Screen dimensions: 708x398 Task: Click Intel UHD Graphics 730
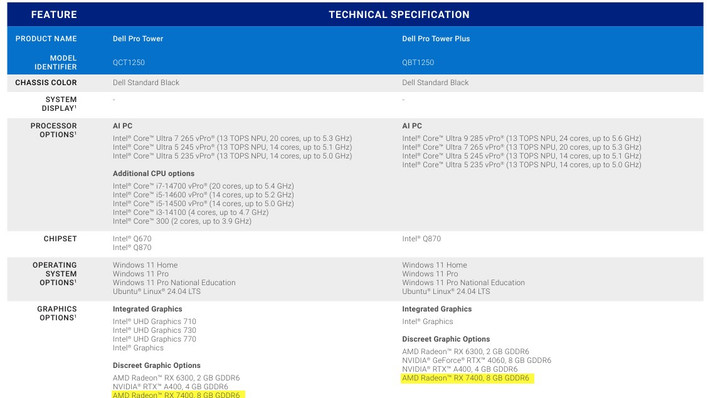154,330
